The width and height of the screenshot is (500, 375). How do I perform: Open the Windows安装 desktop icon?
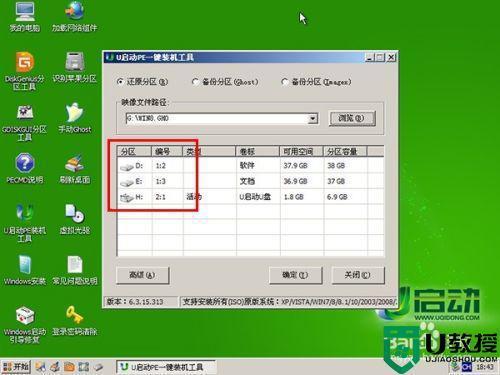click(x=25, y=270)
